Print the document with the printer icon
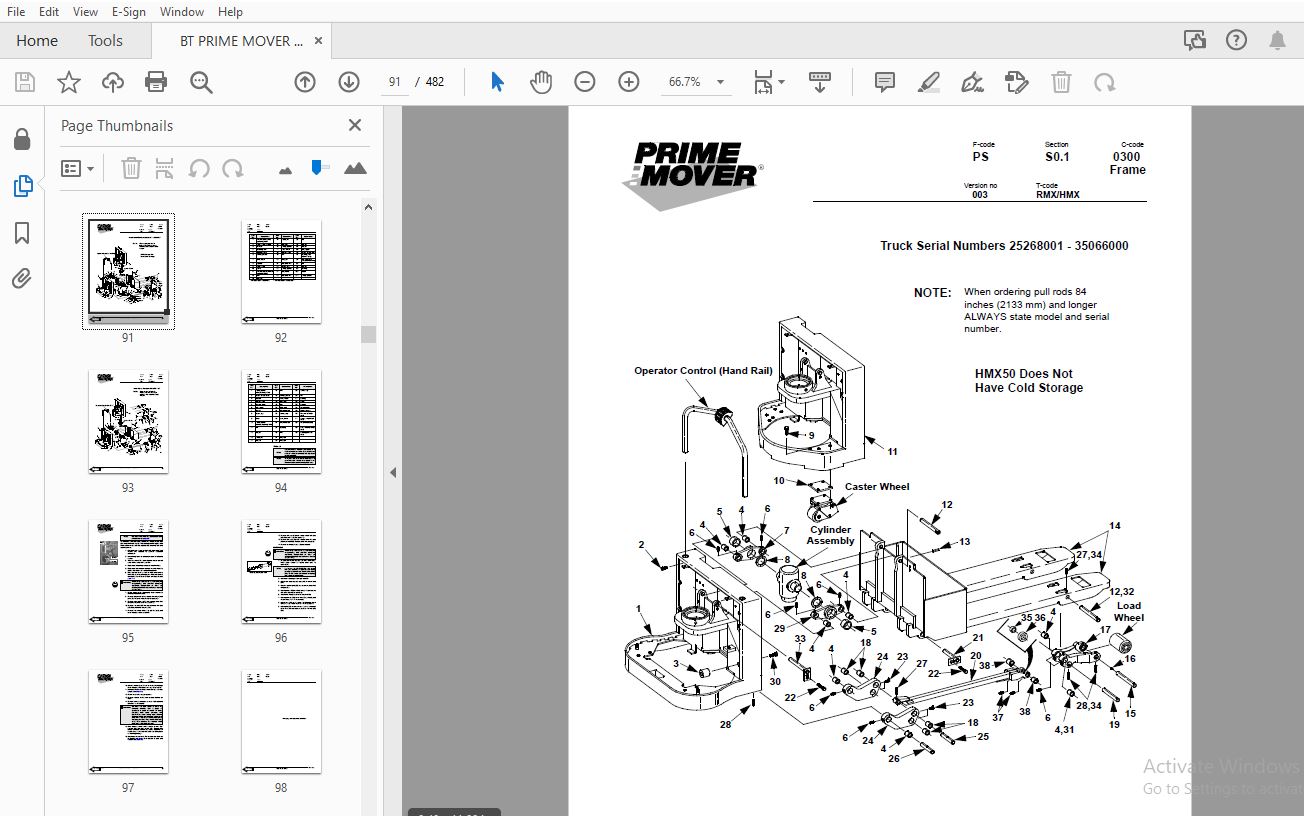The height and width of the screenshot is (816, 1304). pyautogui.click(x=156, y=82)
